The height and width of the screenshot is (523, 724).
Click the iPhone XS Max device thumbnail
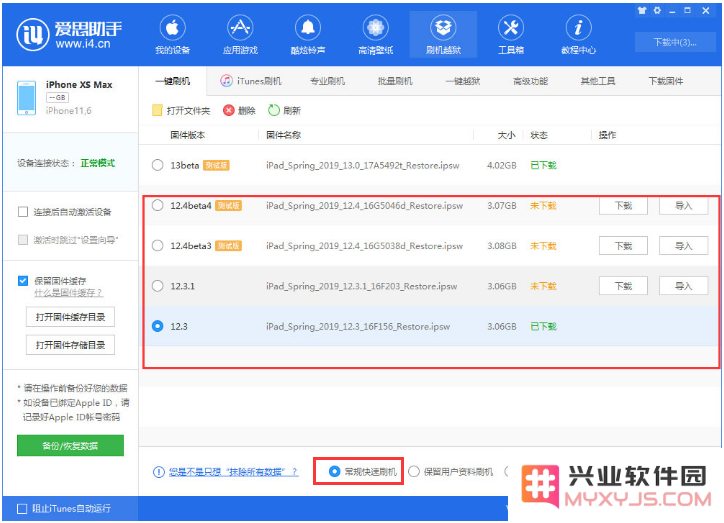click(26, 97)
